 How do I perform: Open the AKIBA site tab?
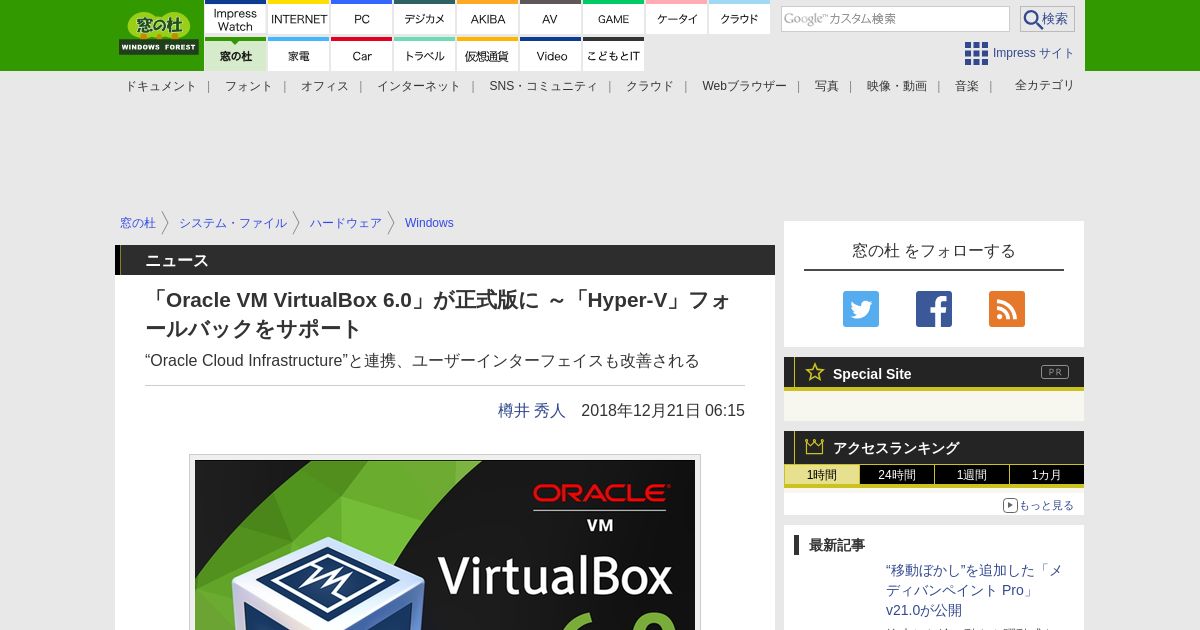coord(488,19)
